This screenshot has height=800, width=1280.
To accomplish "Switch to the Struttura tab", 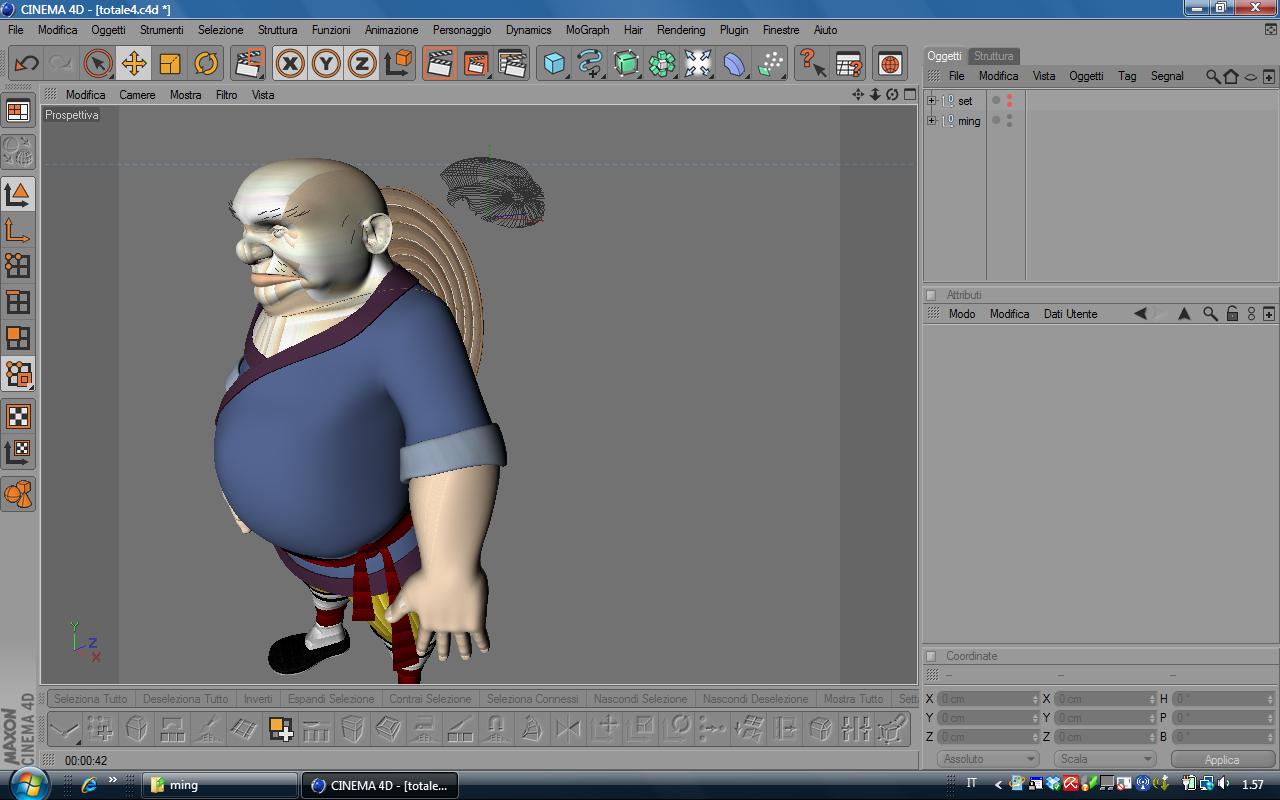I will pyautogui.click(x=993, y=56).
